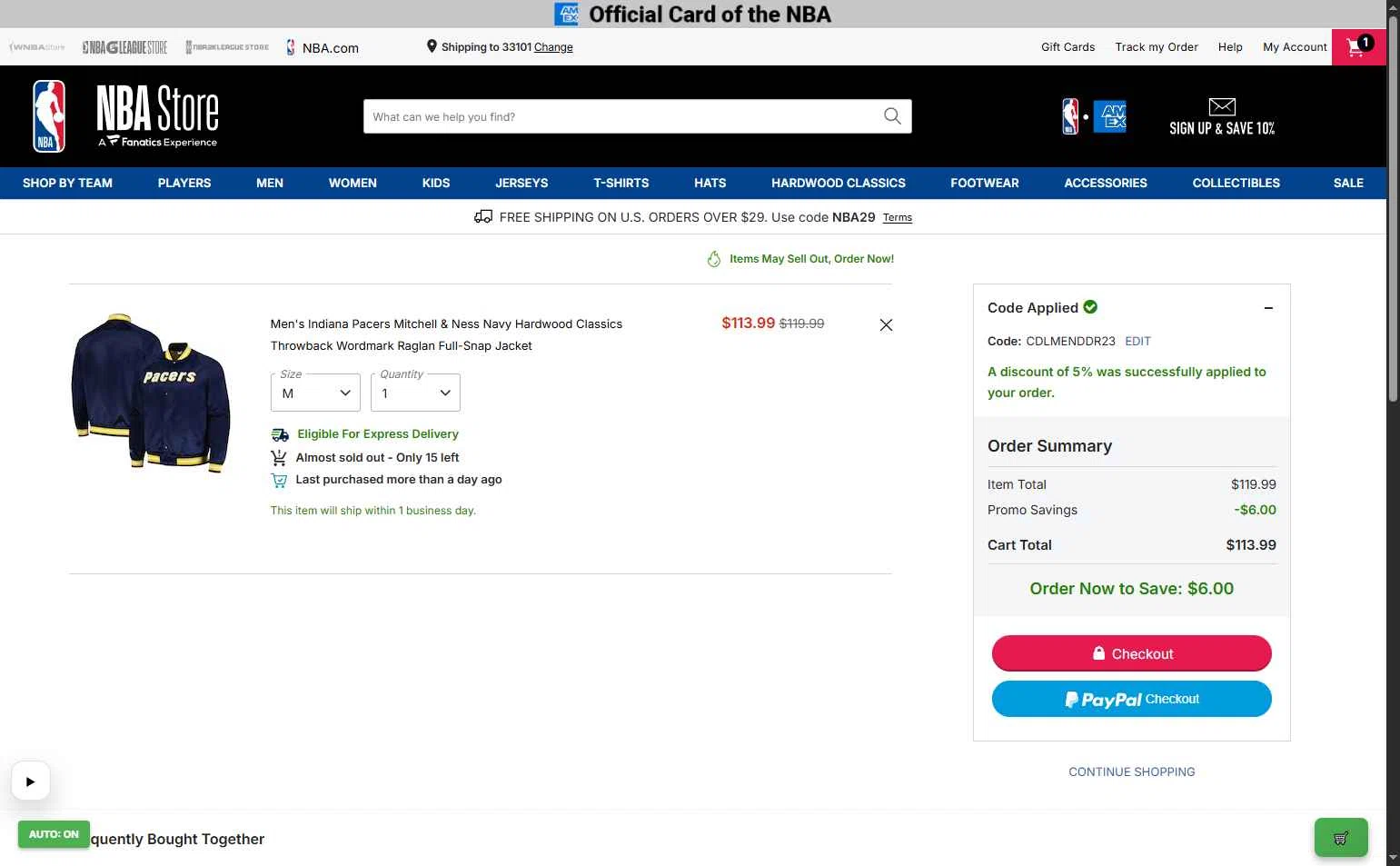1400x866 pixels.
Task: Open the Pacers jacket product title
Action: coord(446,334)
